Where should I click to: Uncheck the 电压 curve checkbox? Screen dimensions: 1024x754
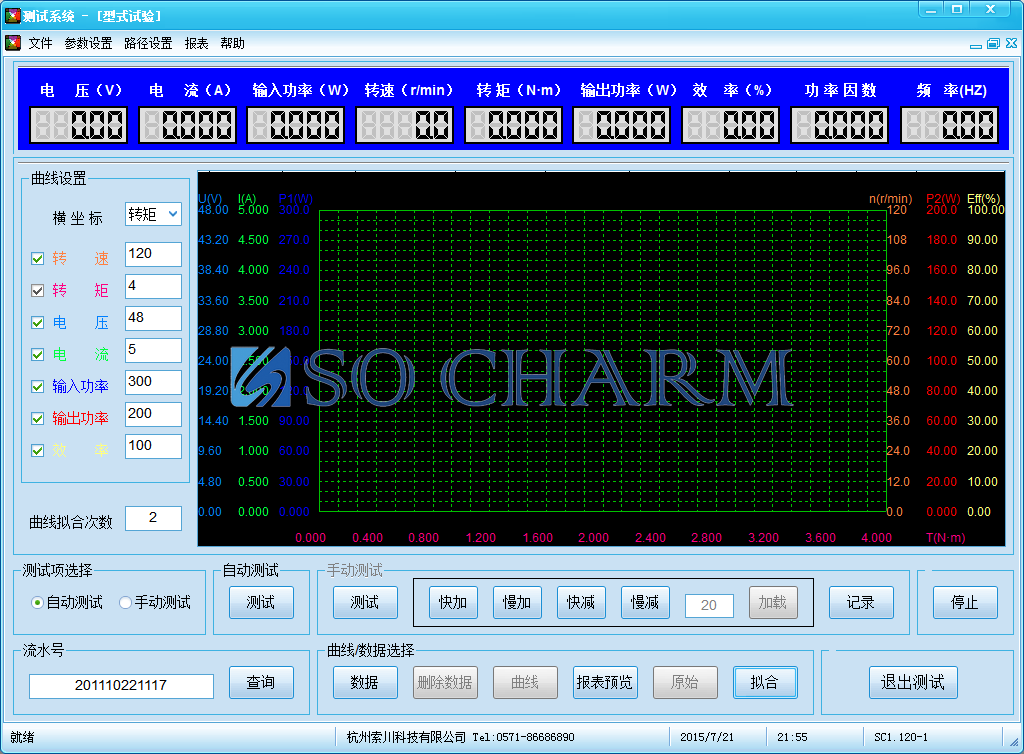click(38, 322)
